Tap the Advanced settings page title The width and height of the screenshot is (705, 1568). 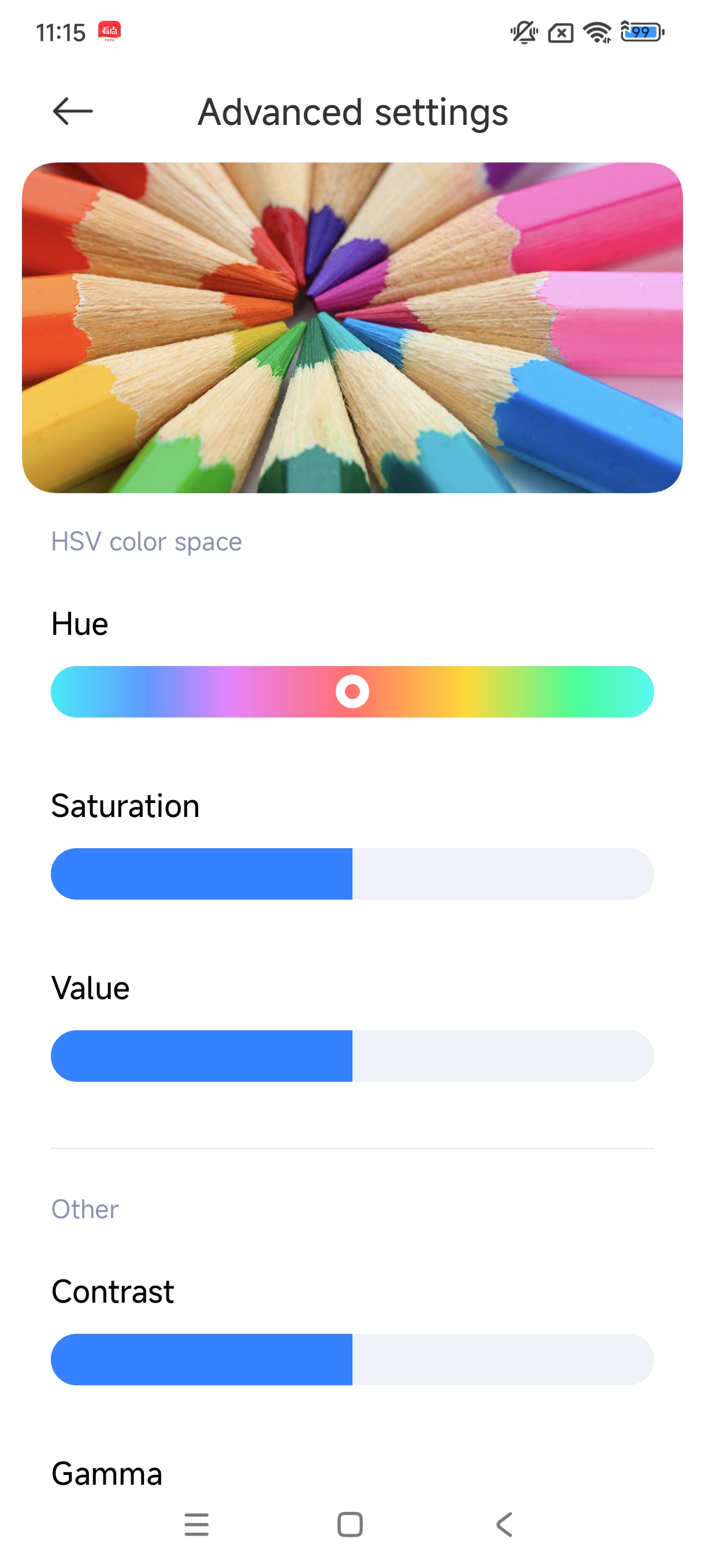pos(353,113)
